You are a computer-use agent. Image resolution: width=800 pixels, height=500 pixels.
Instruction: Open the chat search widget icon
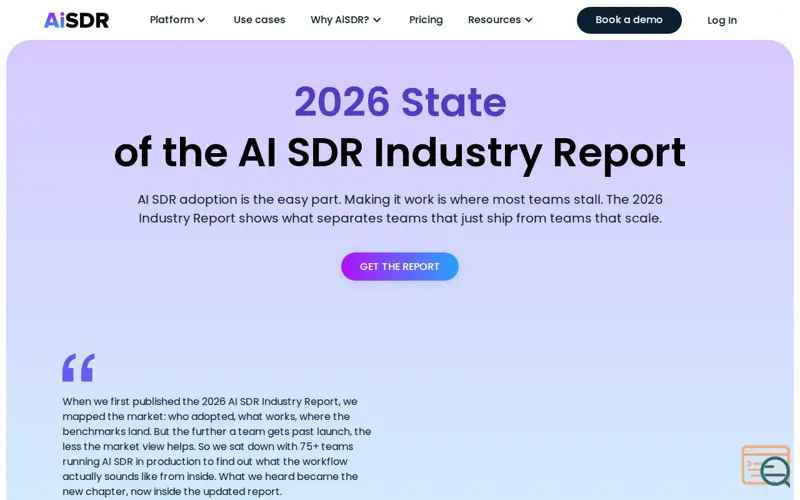pyautogui.click(x=766, y=466)
